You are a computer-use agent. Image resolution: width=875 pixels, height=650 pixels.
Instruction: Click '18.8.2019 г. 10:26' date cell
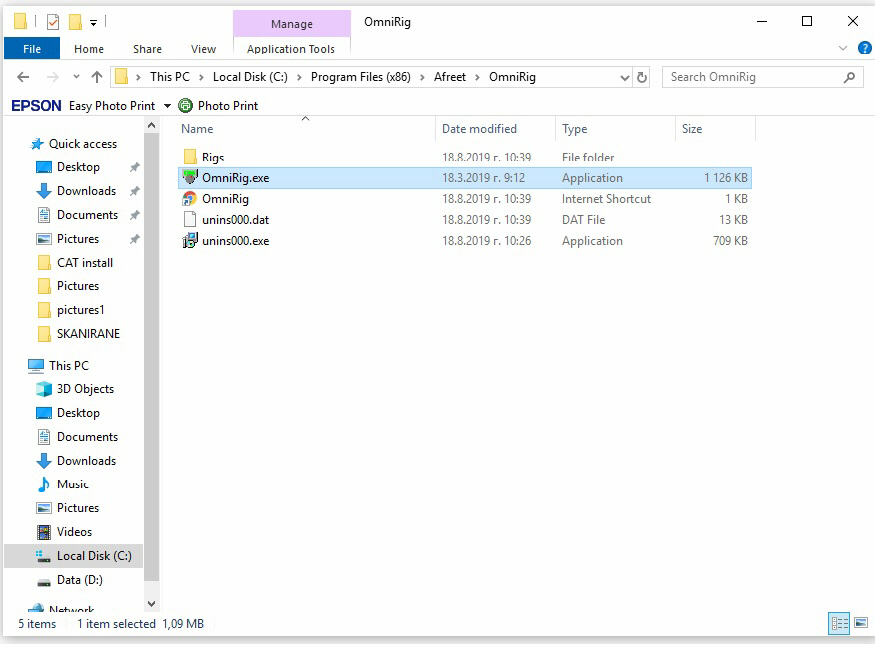[487, 241]
